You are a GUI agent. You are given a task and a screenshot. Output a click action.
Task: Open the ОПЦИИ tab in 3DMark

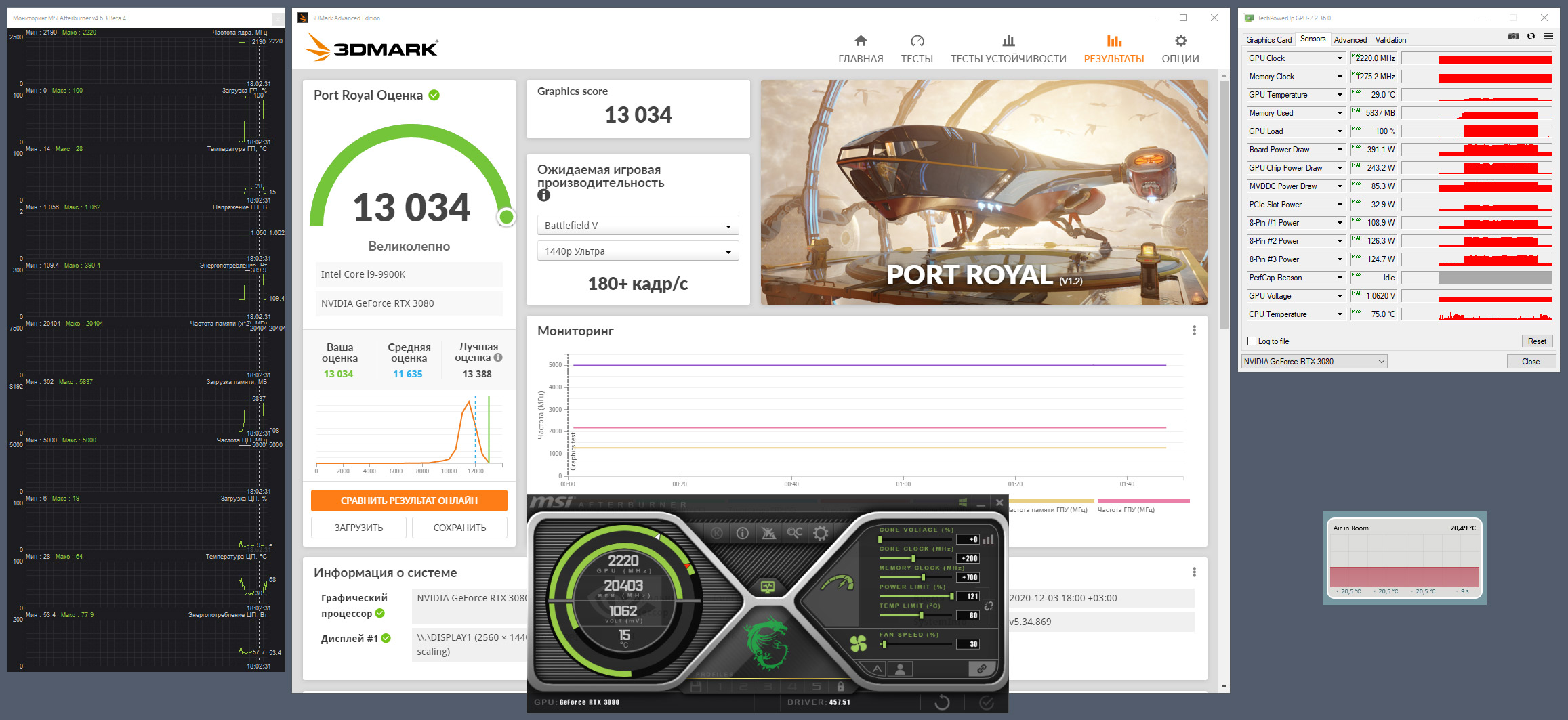(1180, 49)
